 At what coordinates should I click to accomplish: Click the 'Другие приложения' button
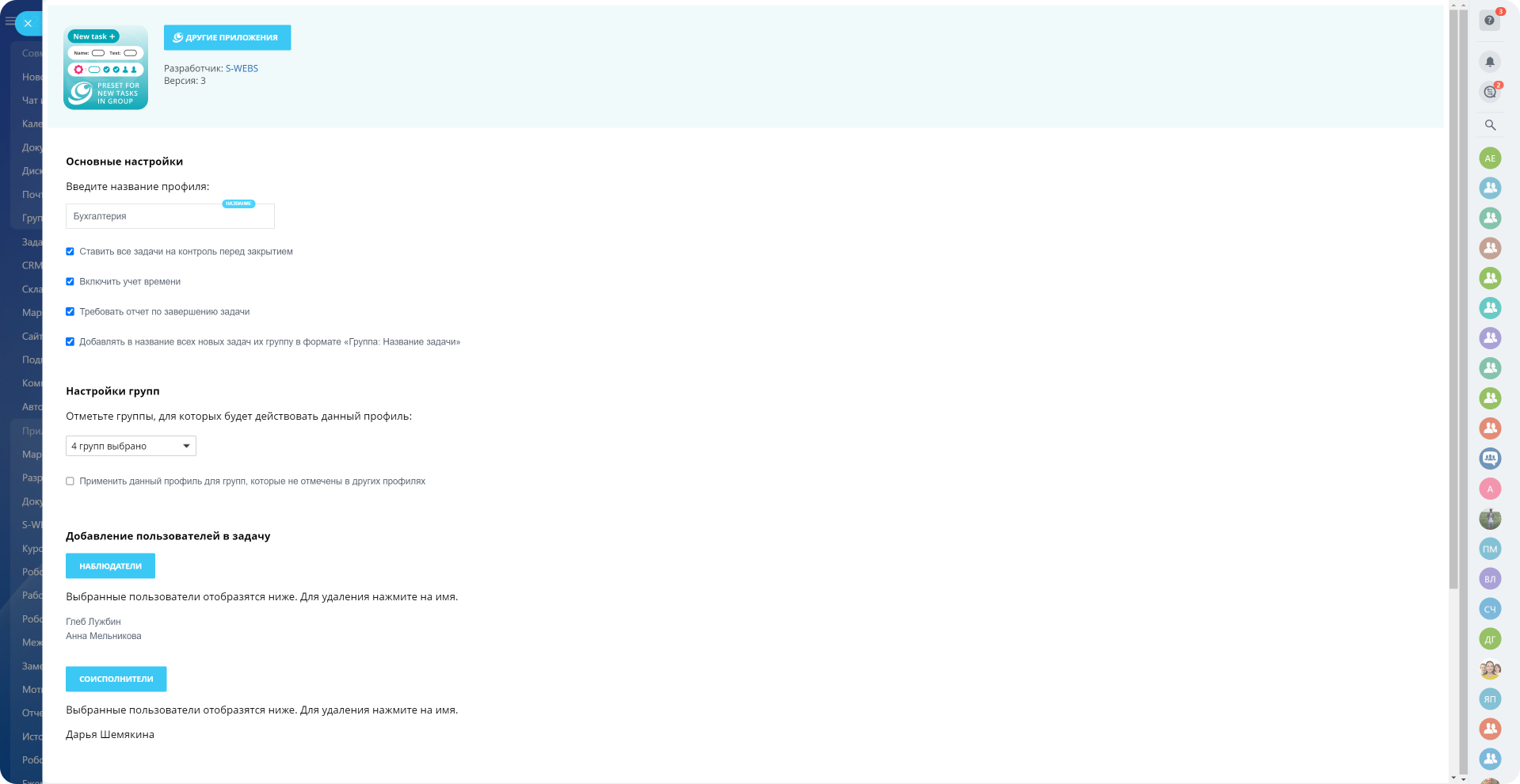tap(227, 37)
